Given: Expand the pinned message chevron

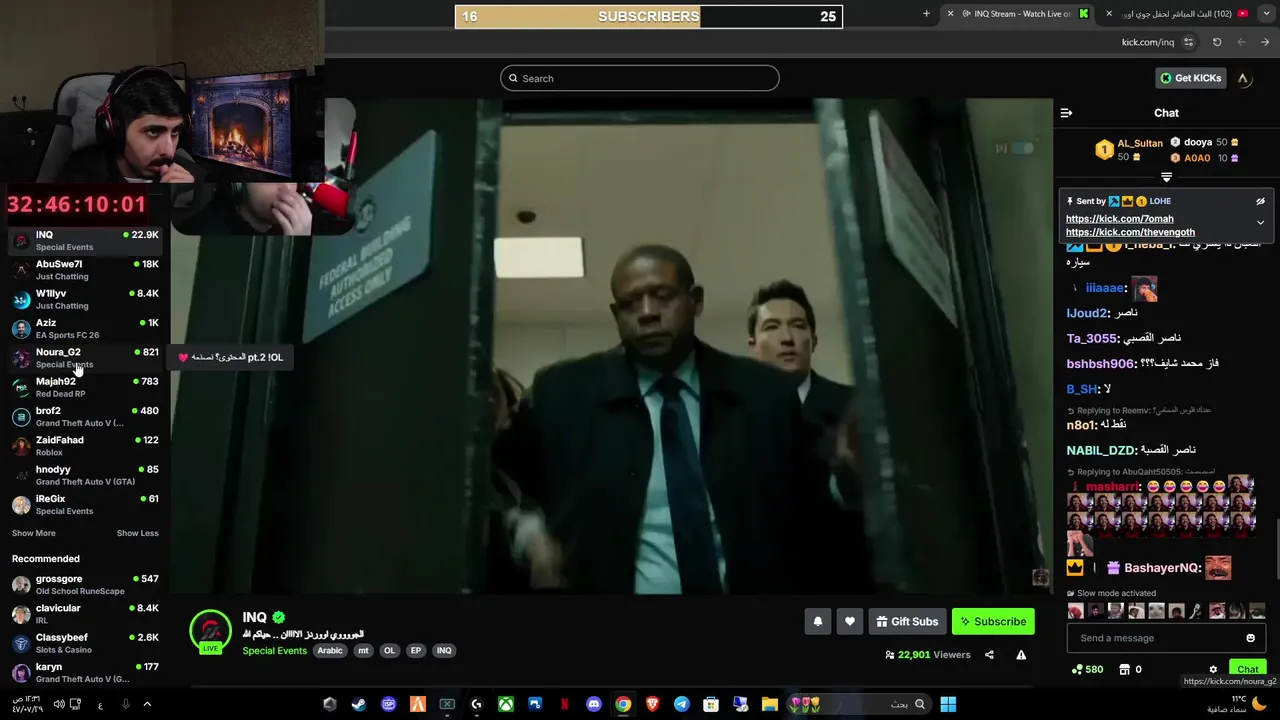Looking at the screenshot, I should tap(1260, 223).
